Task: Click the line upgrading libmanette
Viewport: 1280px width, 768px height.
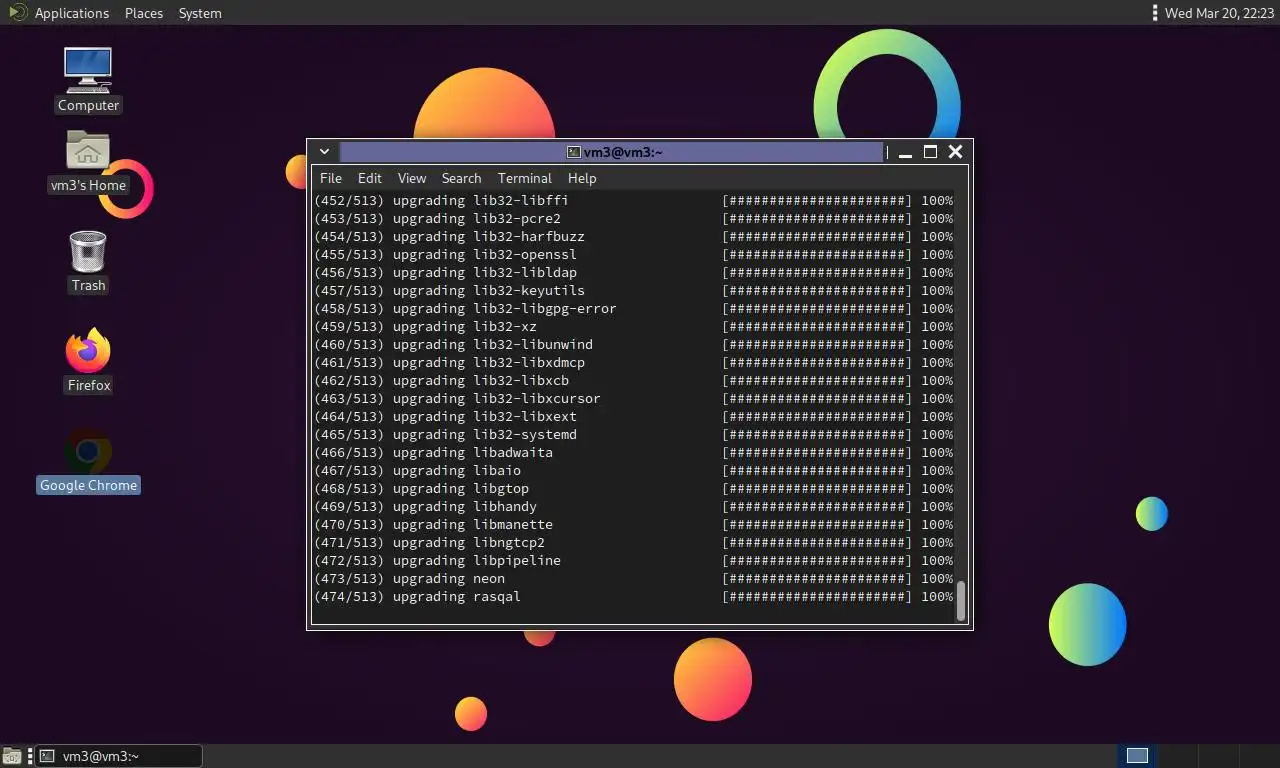Action: (x=633, y=524)
